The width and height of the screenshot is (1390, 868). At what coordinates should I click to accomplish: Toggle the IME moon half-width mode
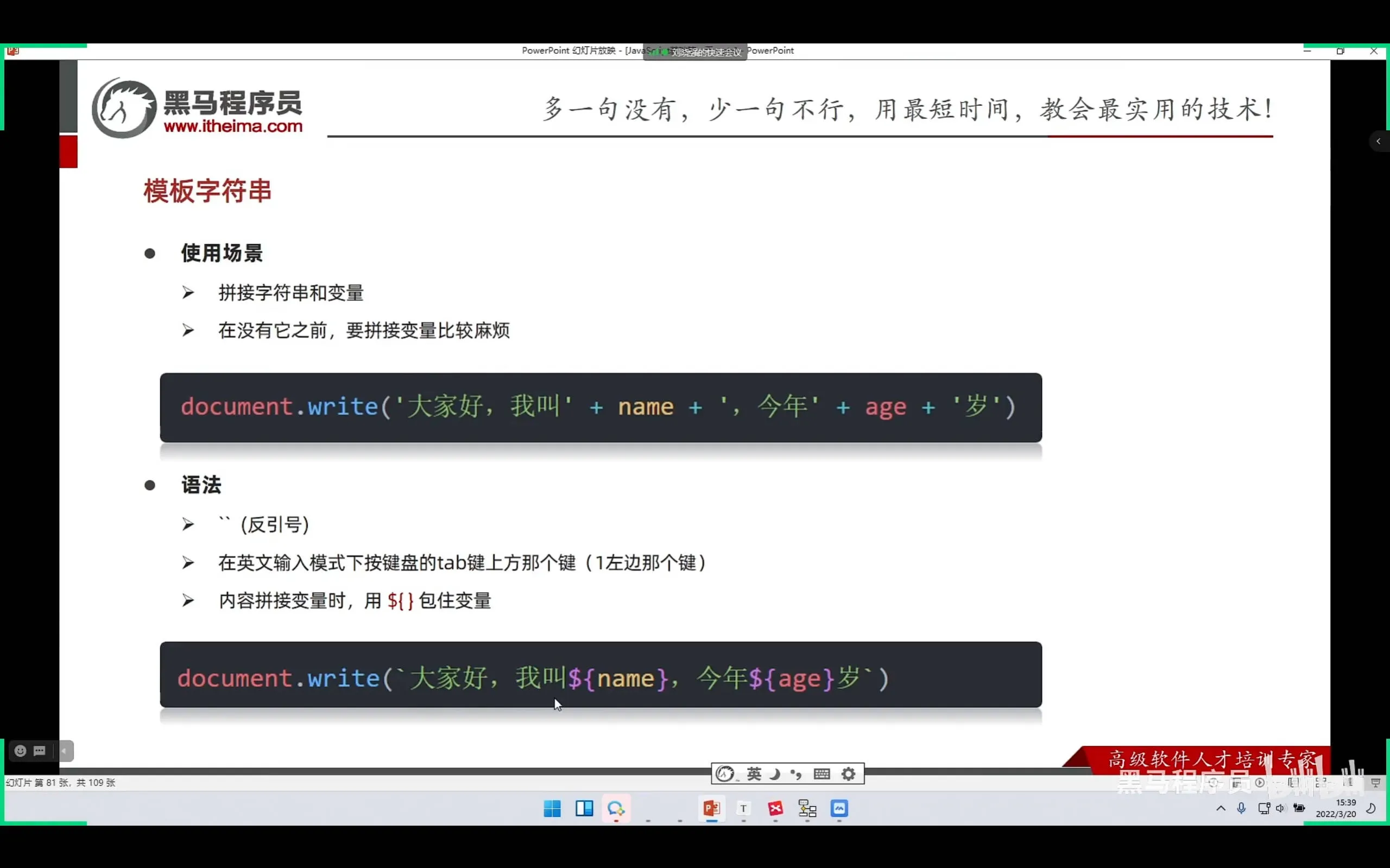774,774
